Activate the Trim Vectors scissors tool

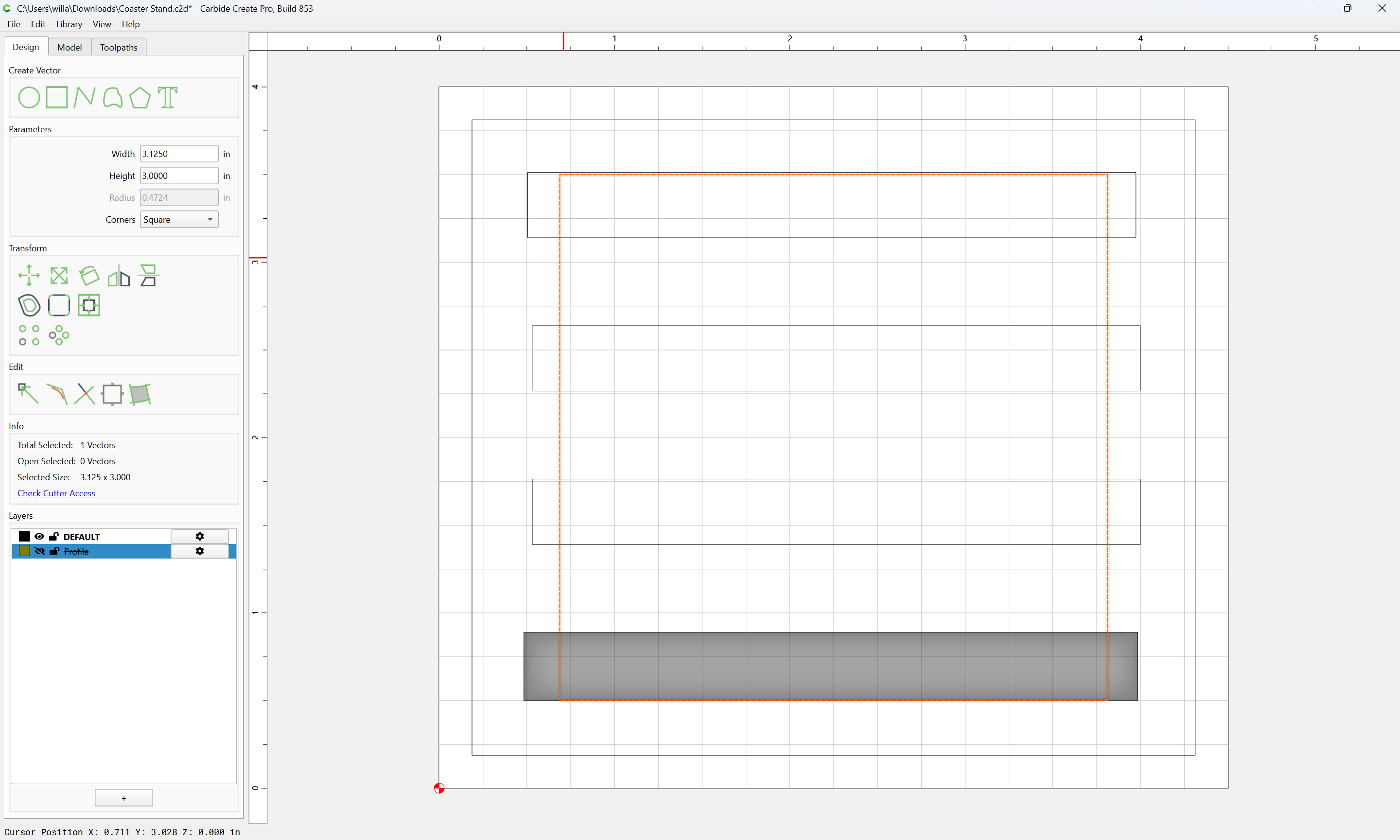[x=84, y=393]
